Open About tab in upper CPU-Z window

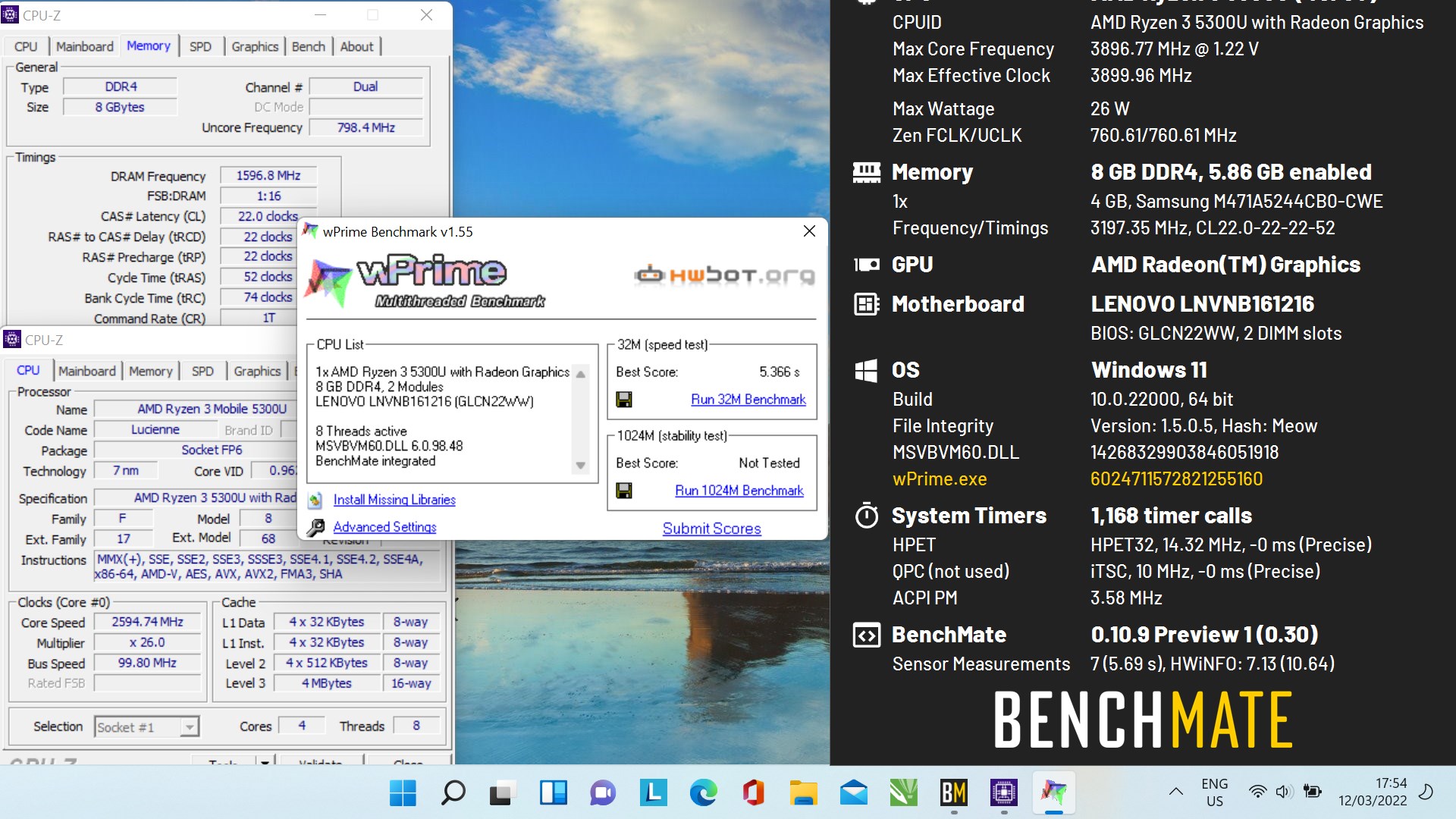[356, 46]
